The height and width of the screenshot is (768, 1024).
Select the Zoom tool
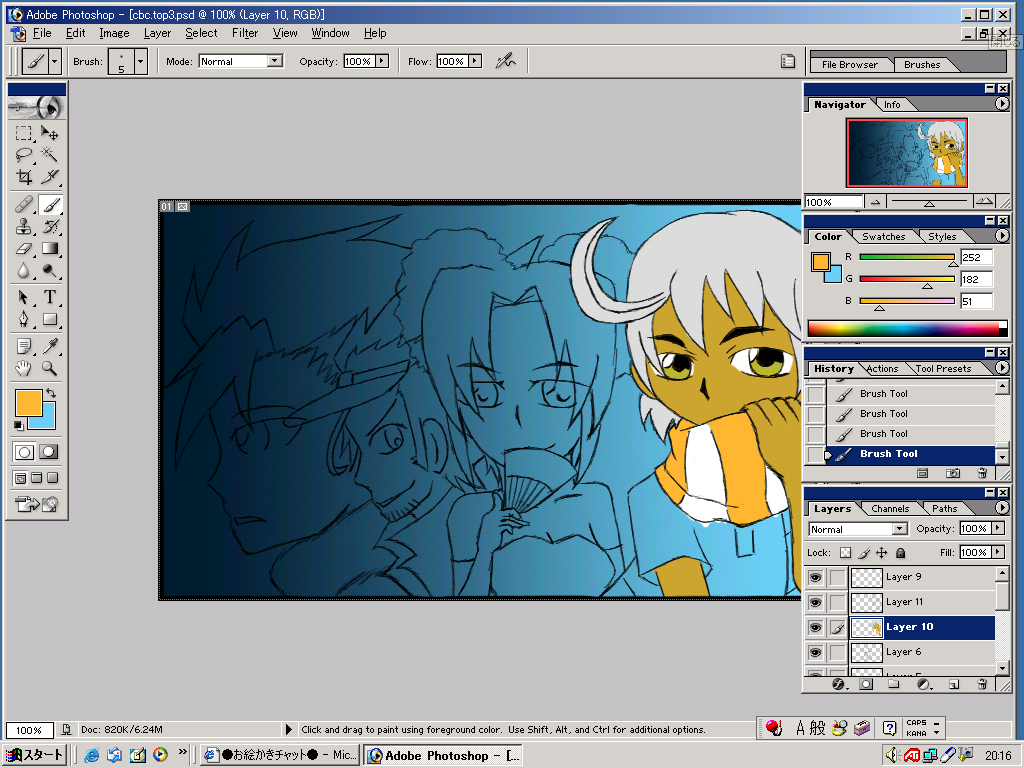click(x=50, y=368)
